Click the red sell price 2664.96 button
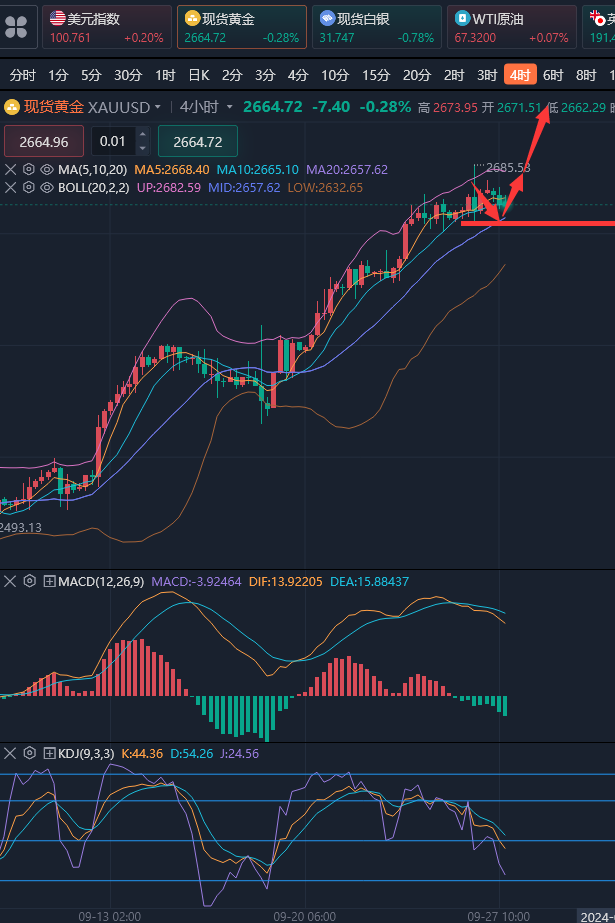This screenshot has width=615, height=923. (44, 141)
